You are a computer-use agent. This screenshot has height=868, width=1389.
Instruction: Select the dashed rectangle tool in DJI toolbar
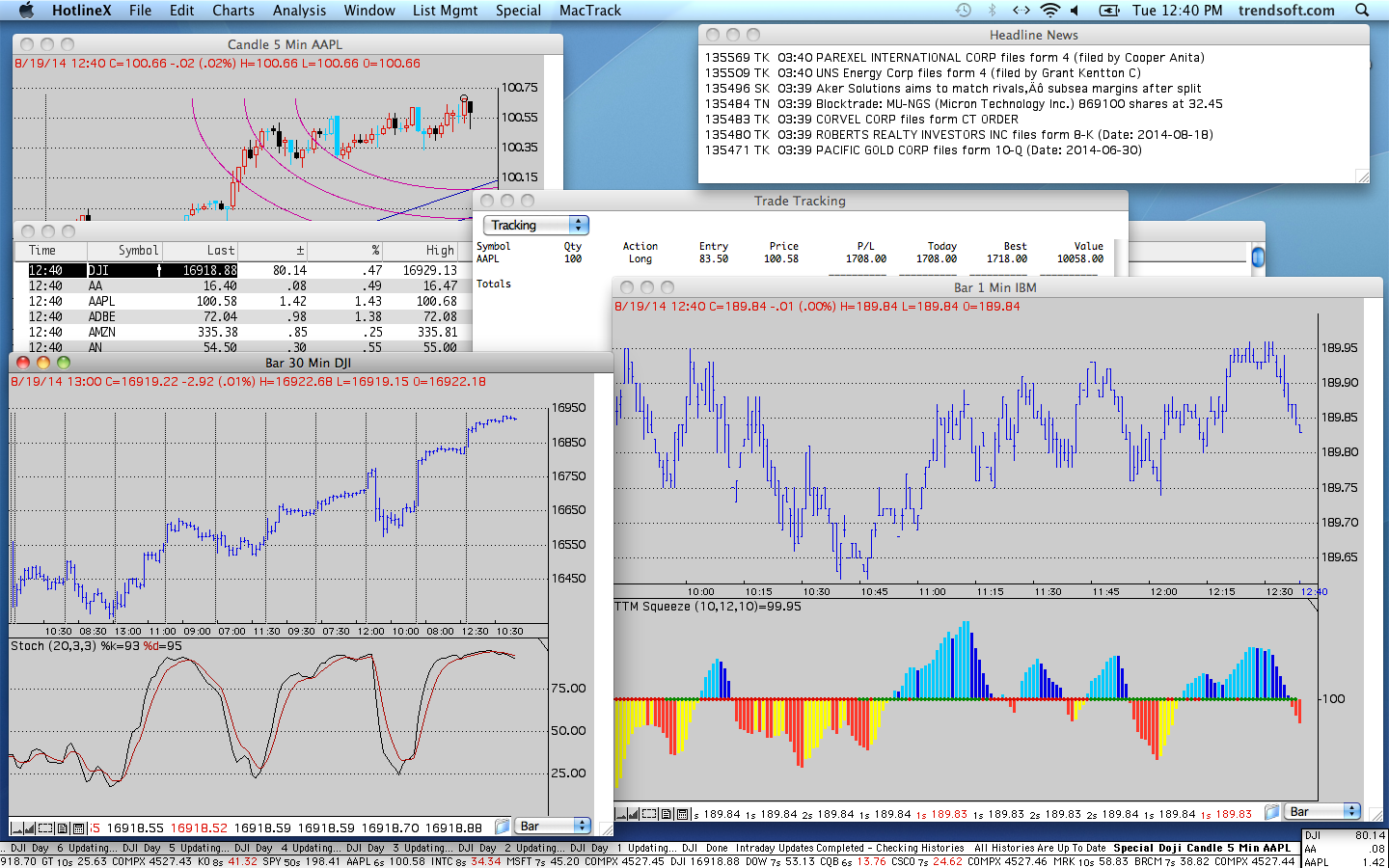tap(45, 827)
